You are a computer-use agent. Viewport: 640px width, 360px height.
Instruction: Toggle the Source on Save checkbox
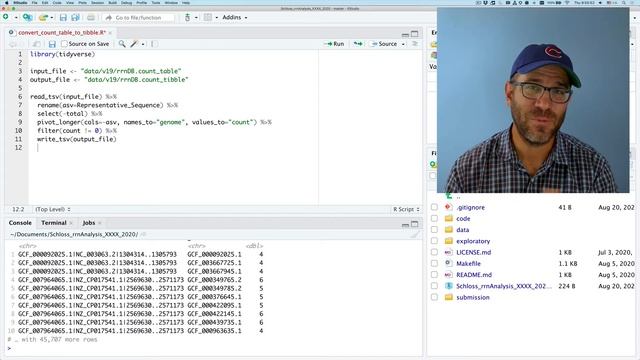coord(64,44)
